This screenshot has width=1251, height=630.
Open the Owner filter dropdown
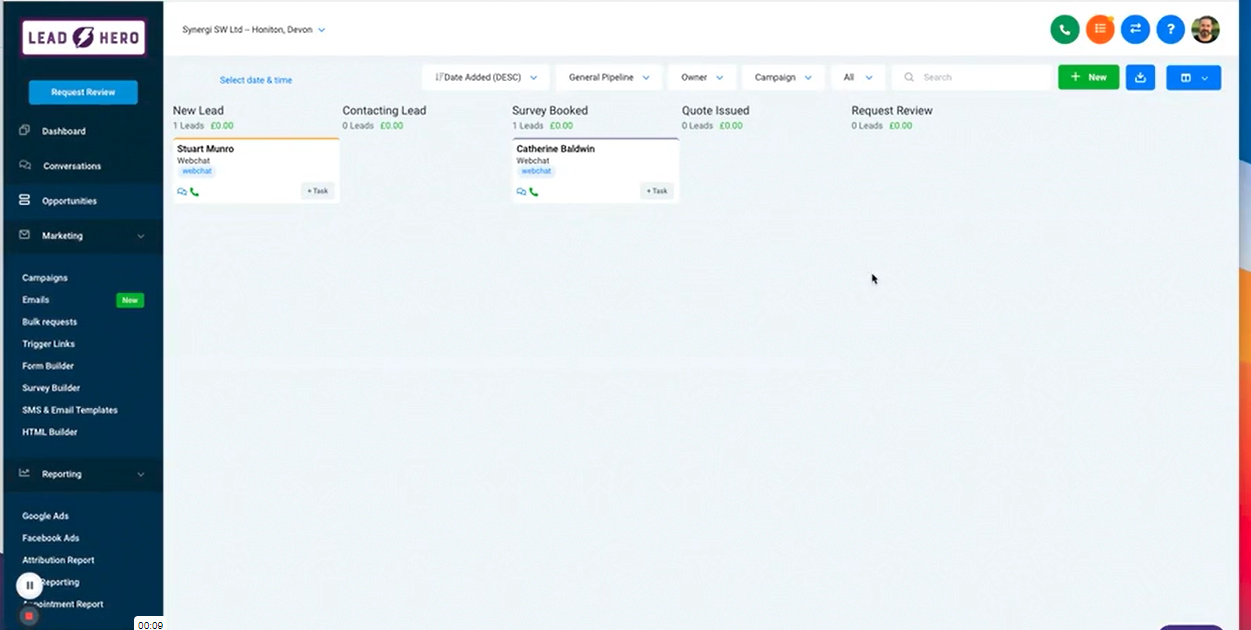[702, 77]
